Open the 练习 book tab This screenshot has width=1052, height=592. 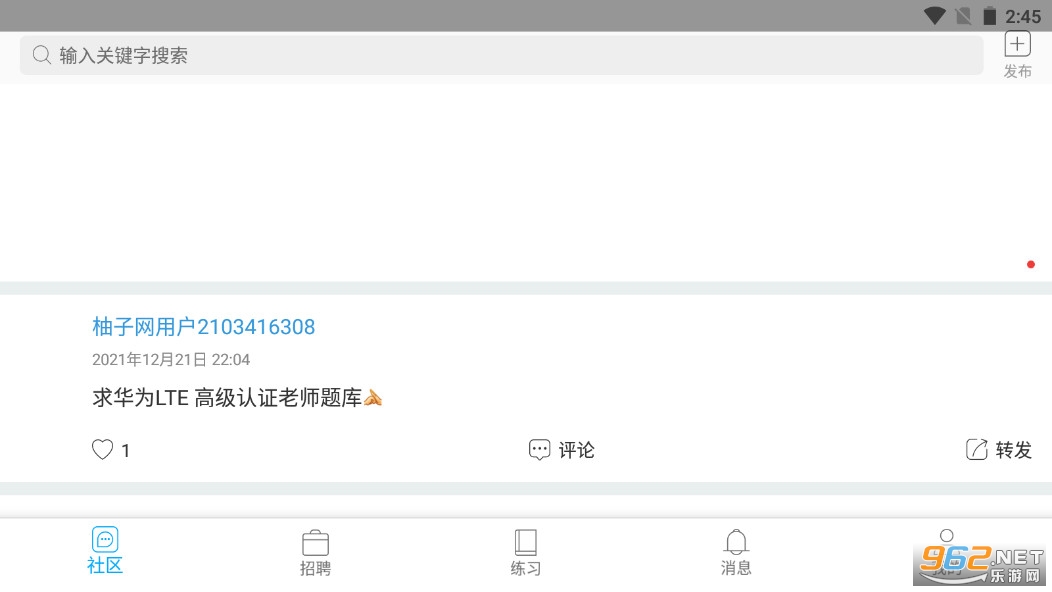(x=525, y=553)
